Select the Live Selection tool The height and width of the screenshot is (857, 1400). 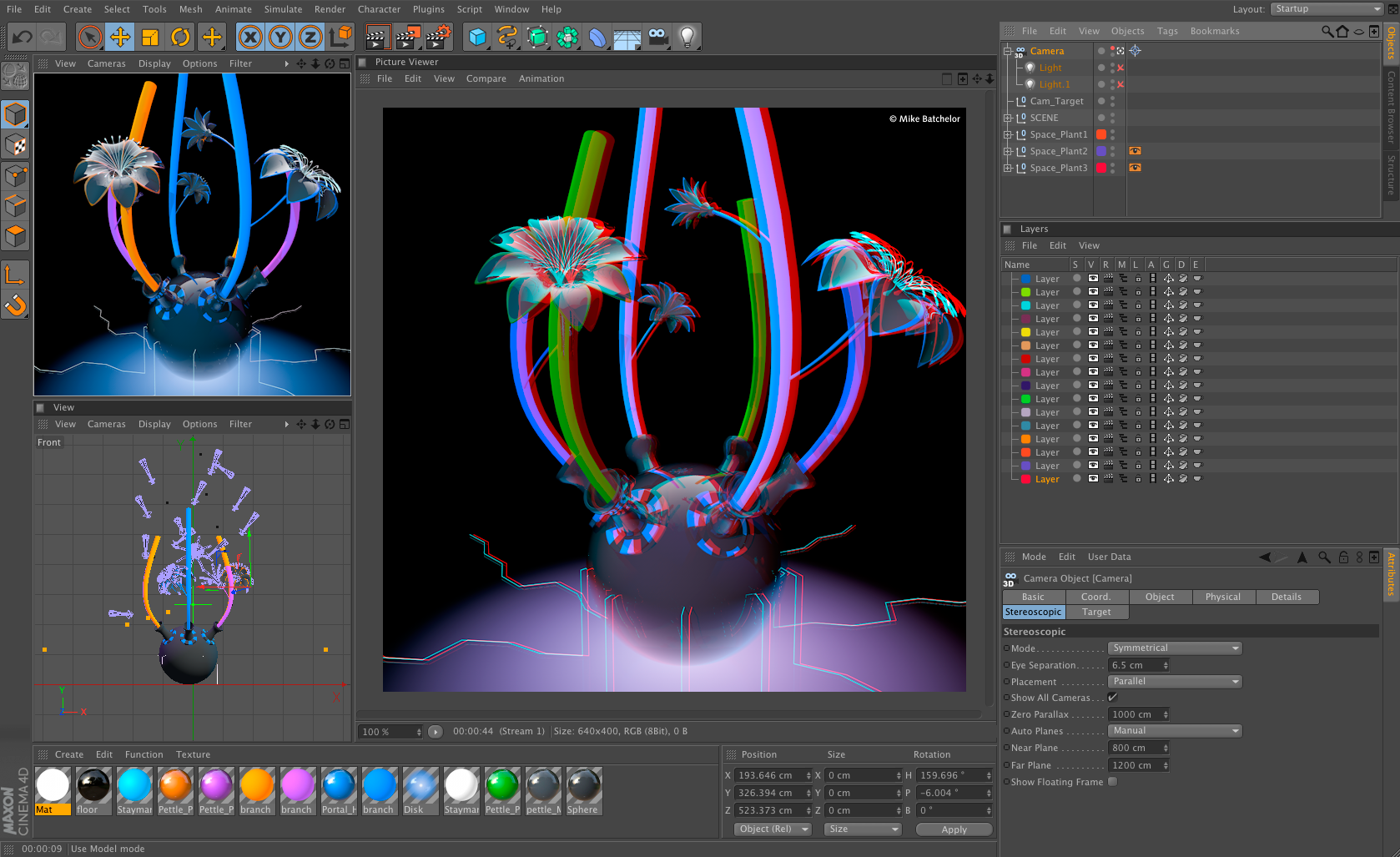pyautogui.click(x=90, y=37)
